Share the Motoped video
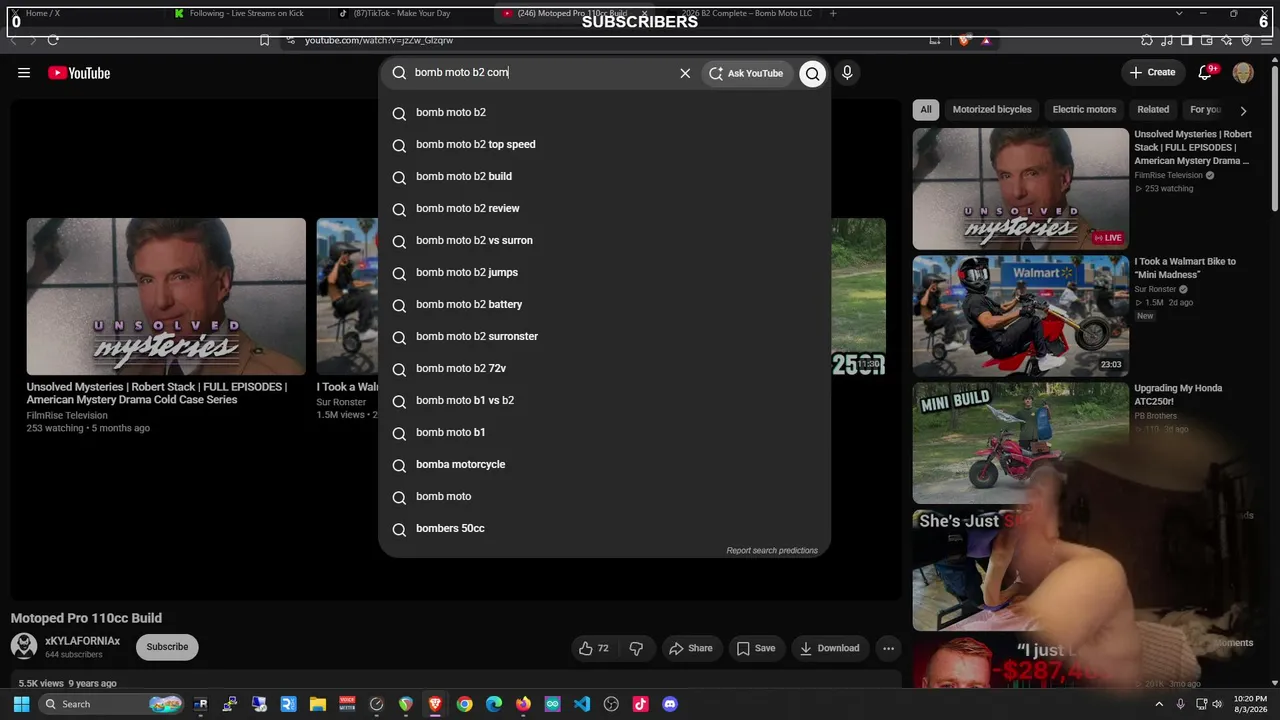Screen dimensions: 1280x720 pyautogui.click(x=691, y=648)
